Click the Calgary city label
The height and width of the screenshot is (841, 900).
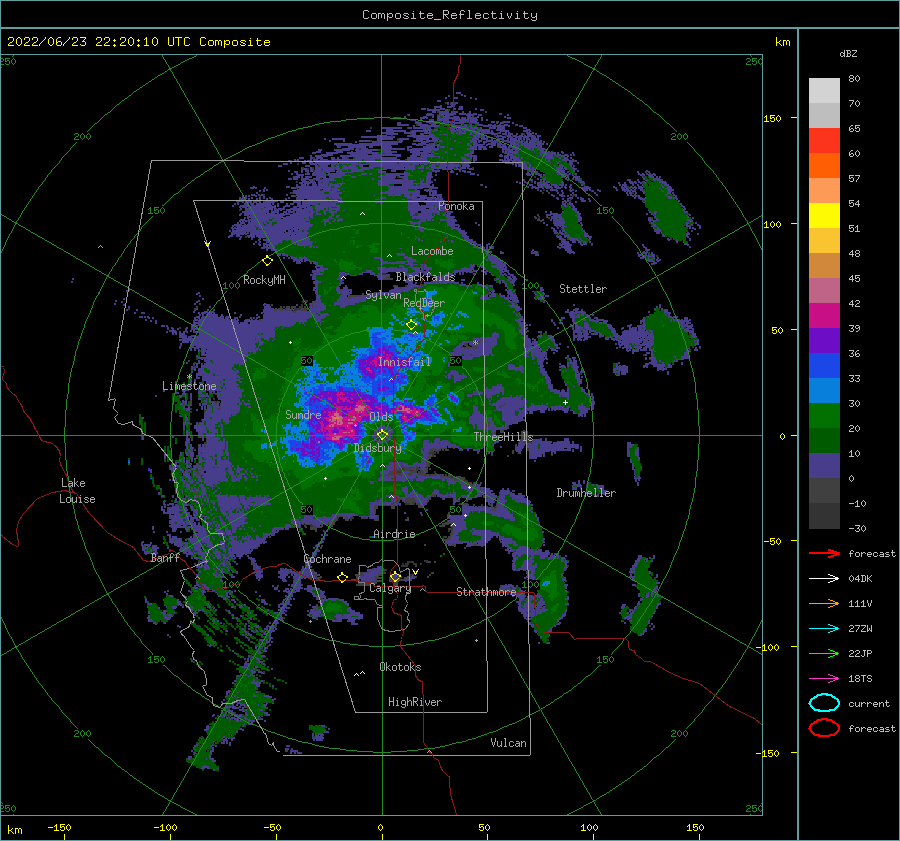click(390, 588)
